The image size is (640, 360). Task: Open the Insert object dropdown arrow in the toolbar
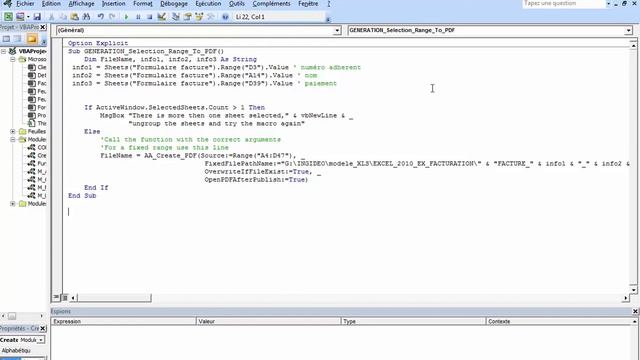(28, 17)
